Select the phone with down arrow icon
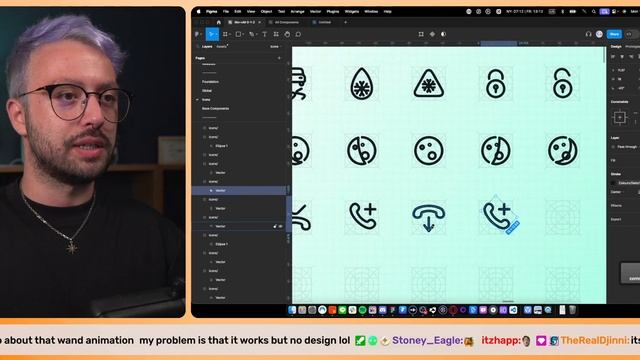 (x=429, y=218)
